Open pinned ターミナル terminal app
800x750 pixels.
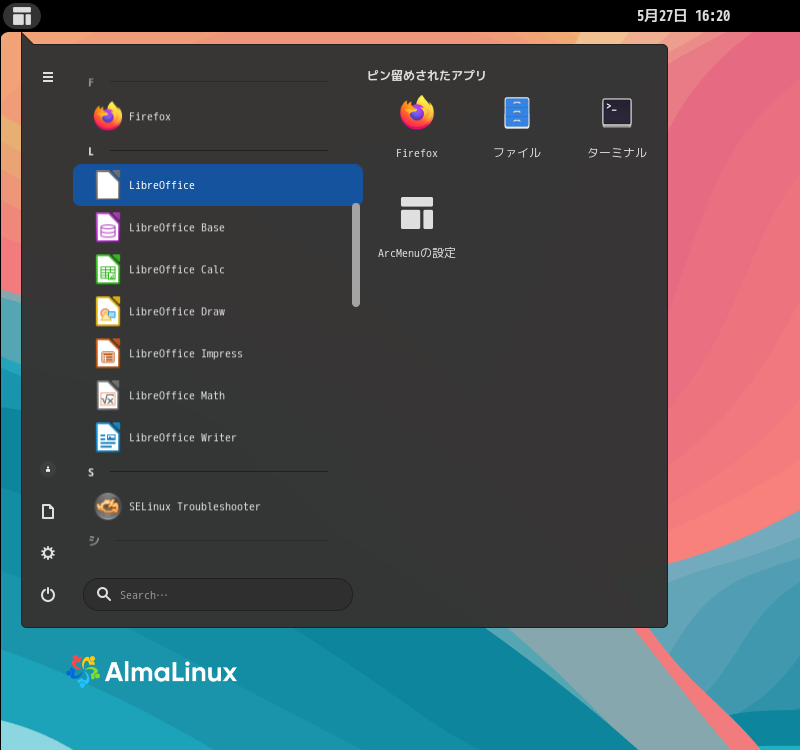[x=617, y=128]
